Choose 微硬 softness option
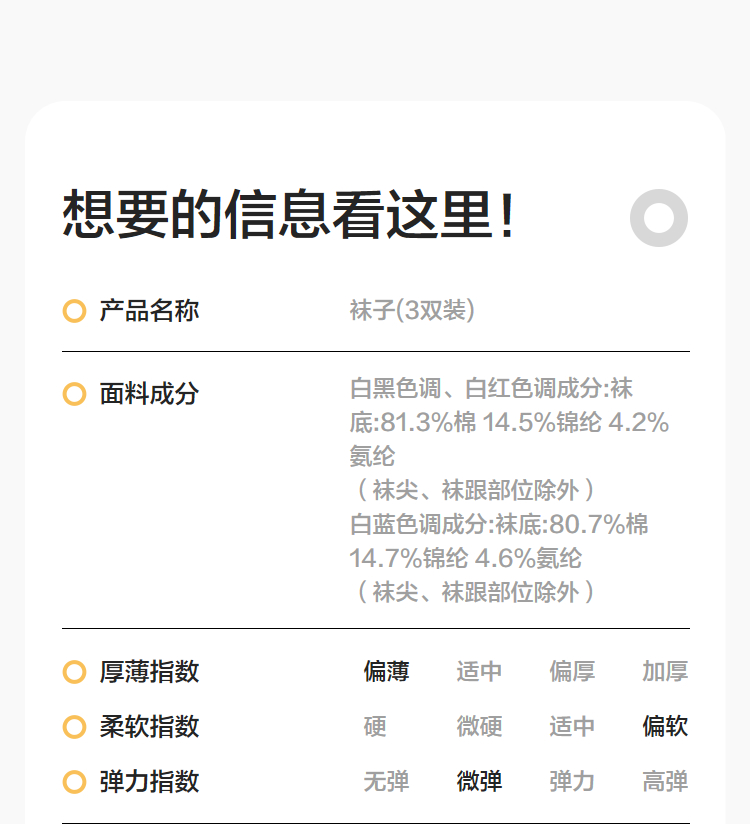The height and width of the screenshot is (824, 750). [x=480, y=727]
